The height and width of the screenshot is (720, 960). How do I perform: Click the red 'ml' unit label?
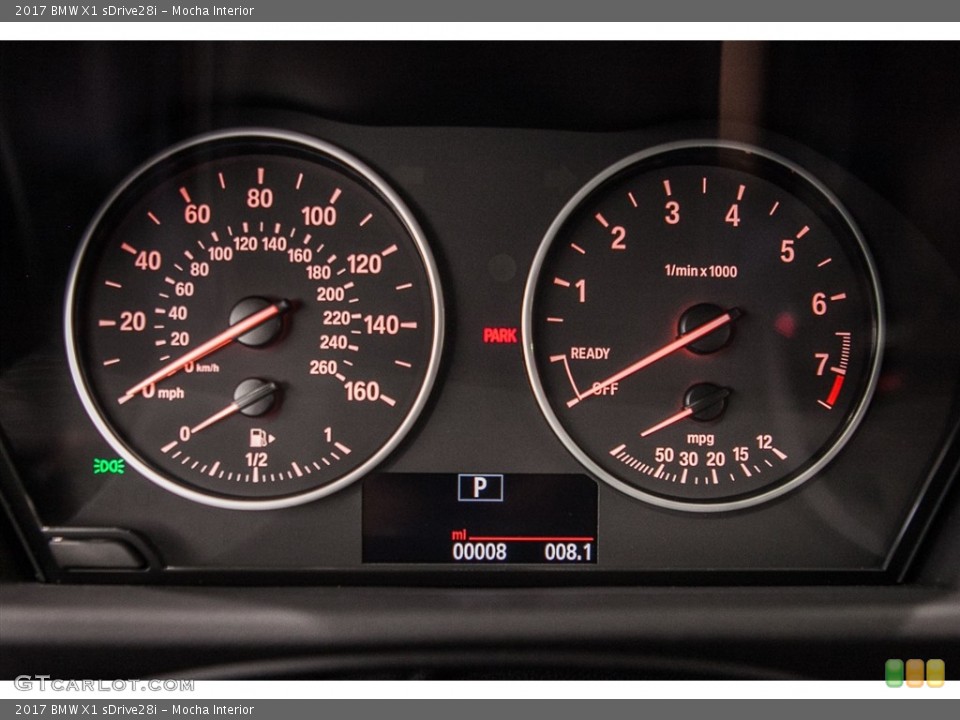click(459, 535)
